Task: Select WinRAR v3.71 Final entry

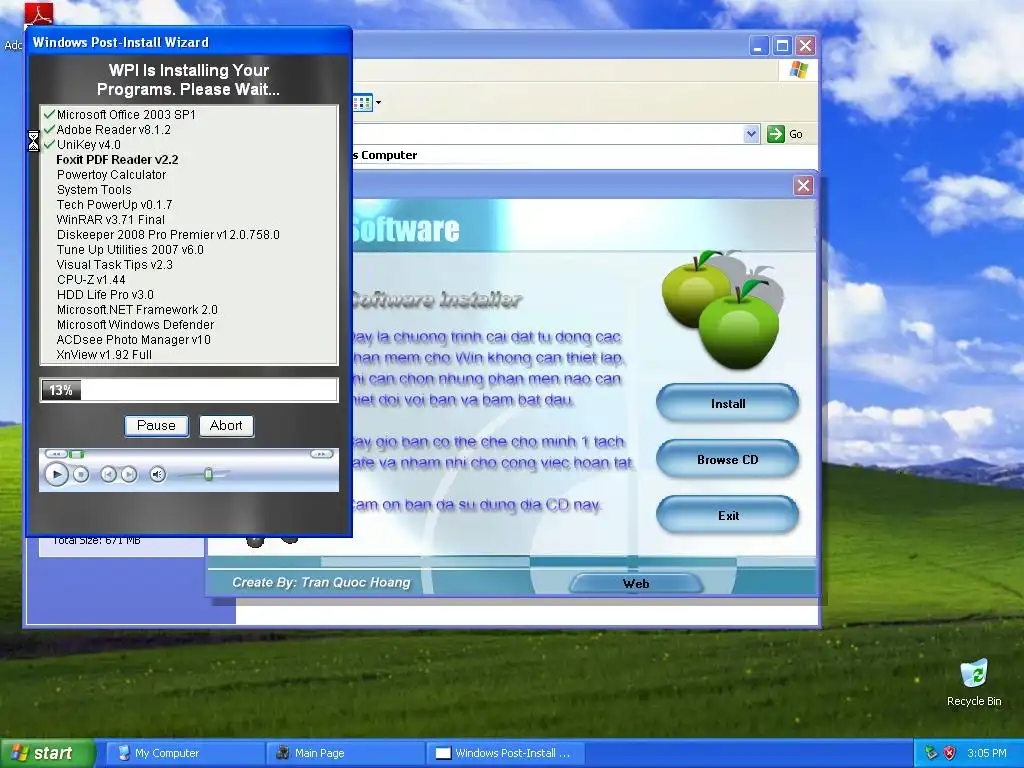Action: (x=110, y=219)
